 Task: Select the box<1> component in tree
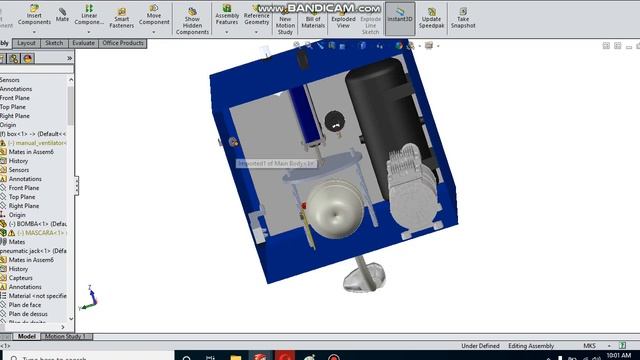[x=33, y=134]
